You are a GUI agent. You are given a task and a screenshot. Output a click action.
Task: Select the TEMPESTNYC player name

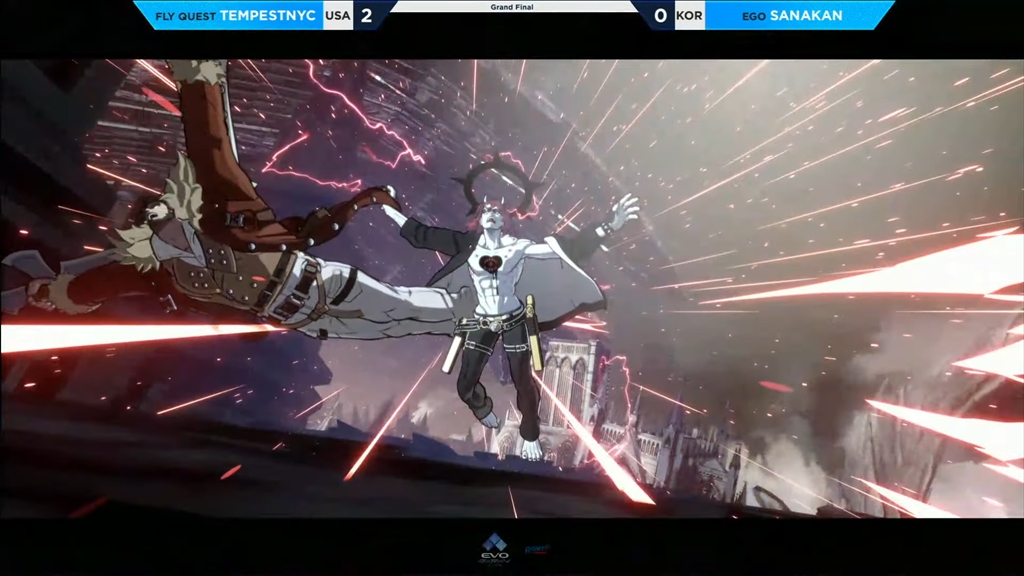(x=268, y=15)
